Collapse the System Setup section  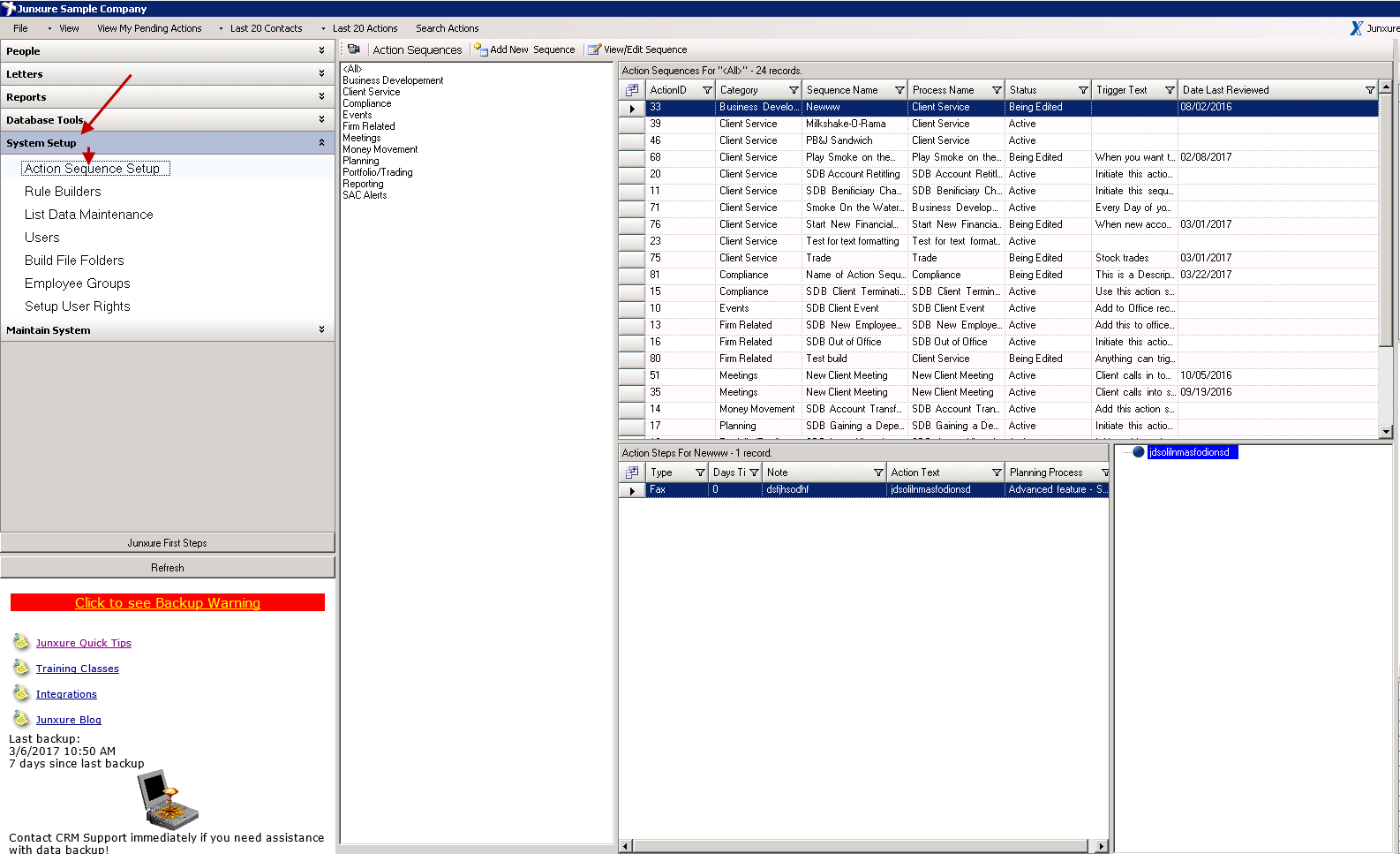coord(168,143)
